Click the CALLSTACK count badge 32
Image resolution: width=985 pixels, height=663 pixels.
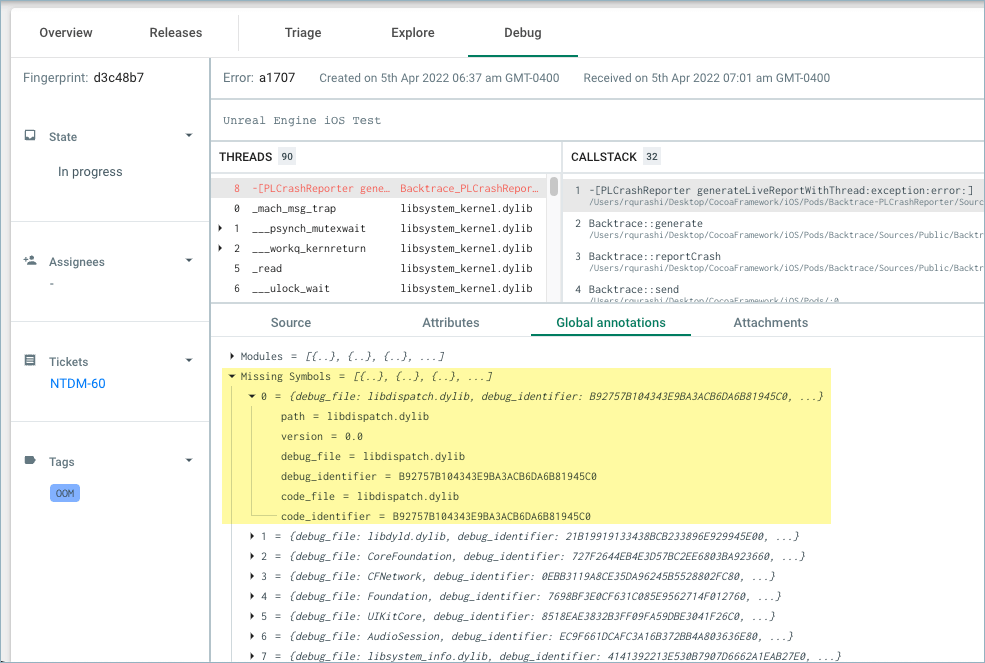tap(652, 156)
